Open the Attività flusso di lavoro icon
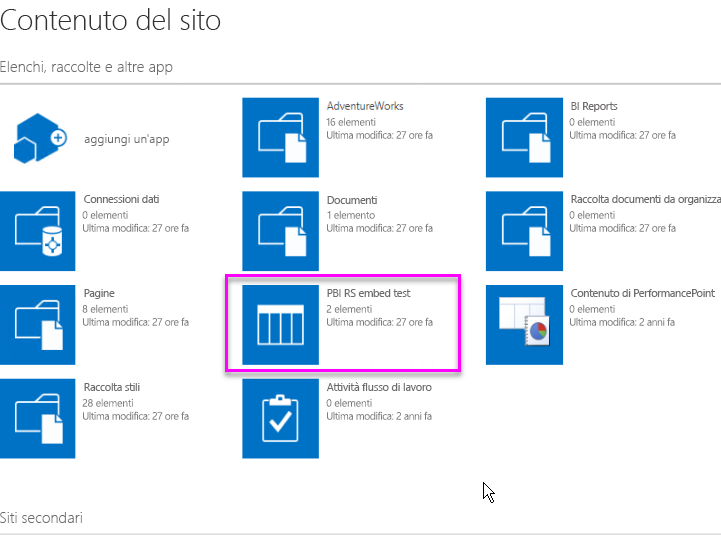721x539 pixels. [280, 419]
